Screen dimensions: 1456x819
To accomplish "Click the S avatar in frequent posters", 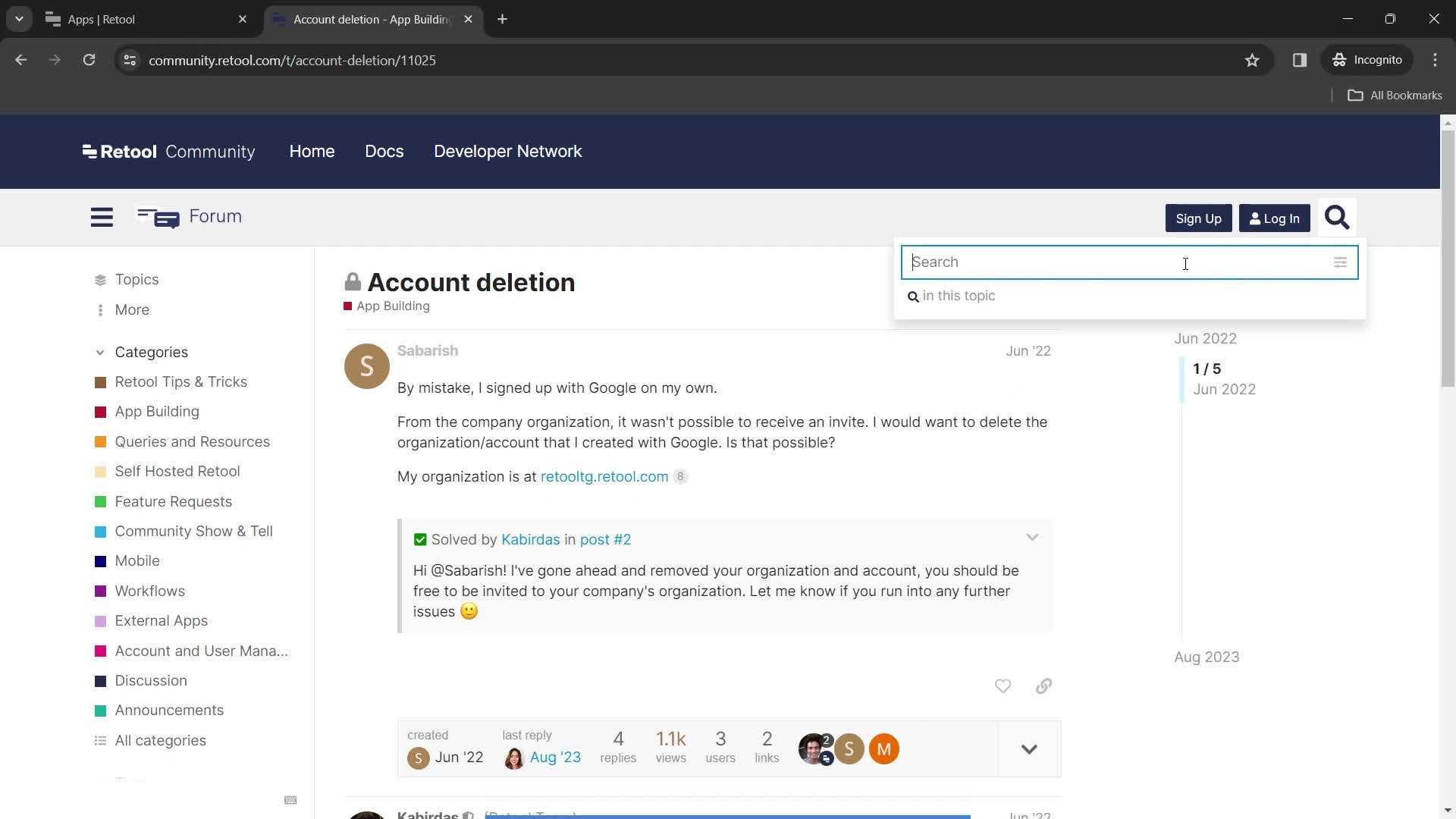I will [849, 749].
